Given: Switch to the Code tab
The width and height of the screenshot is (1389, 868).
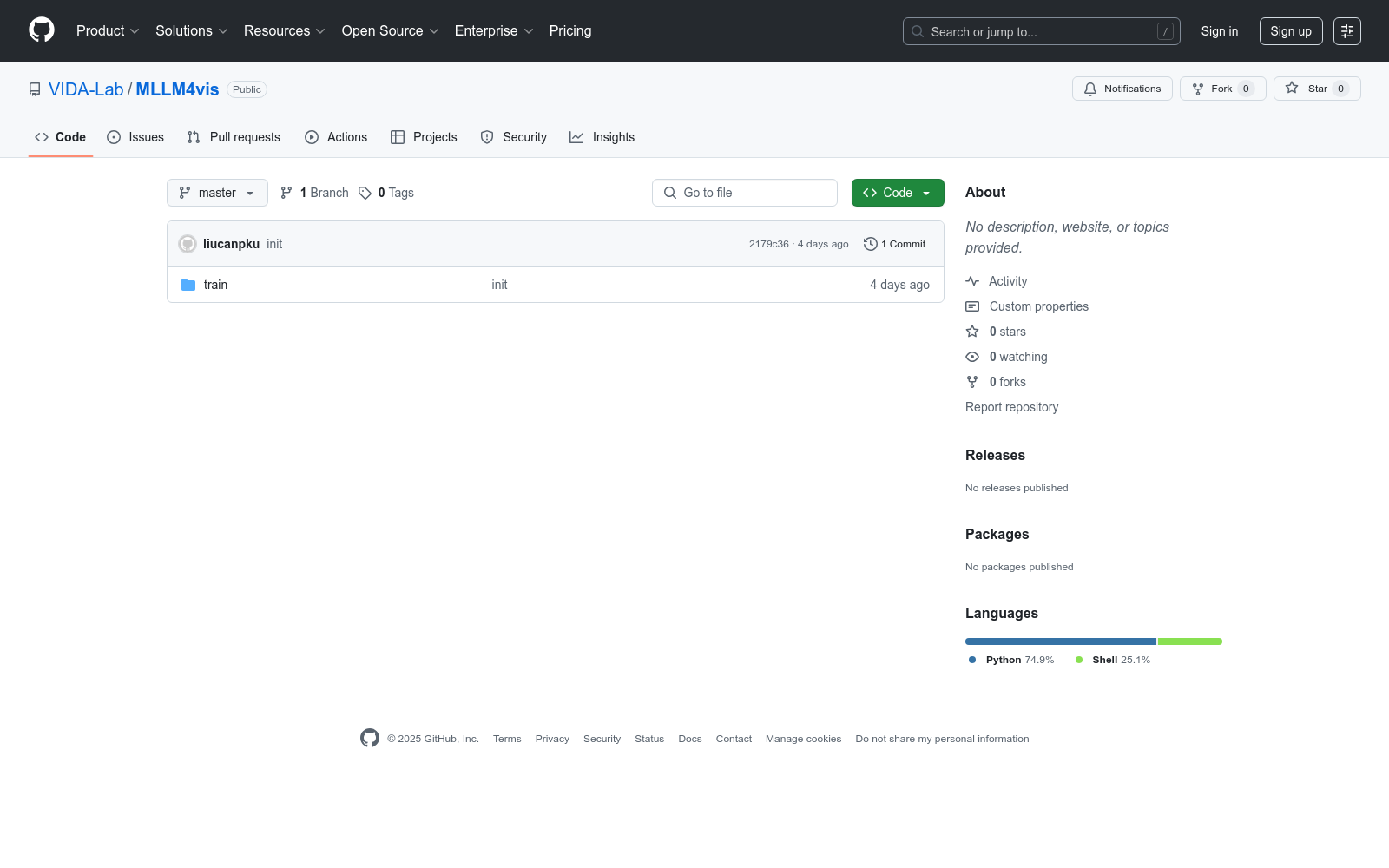Looking at the screenshot, I should (61, 137).
